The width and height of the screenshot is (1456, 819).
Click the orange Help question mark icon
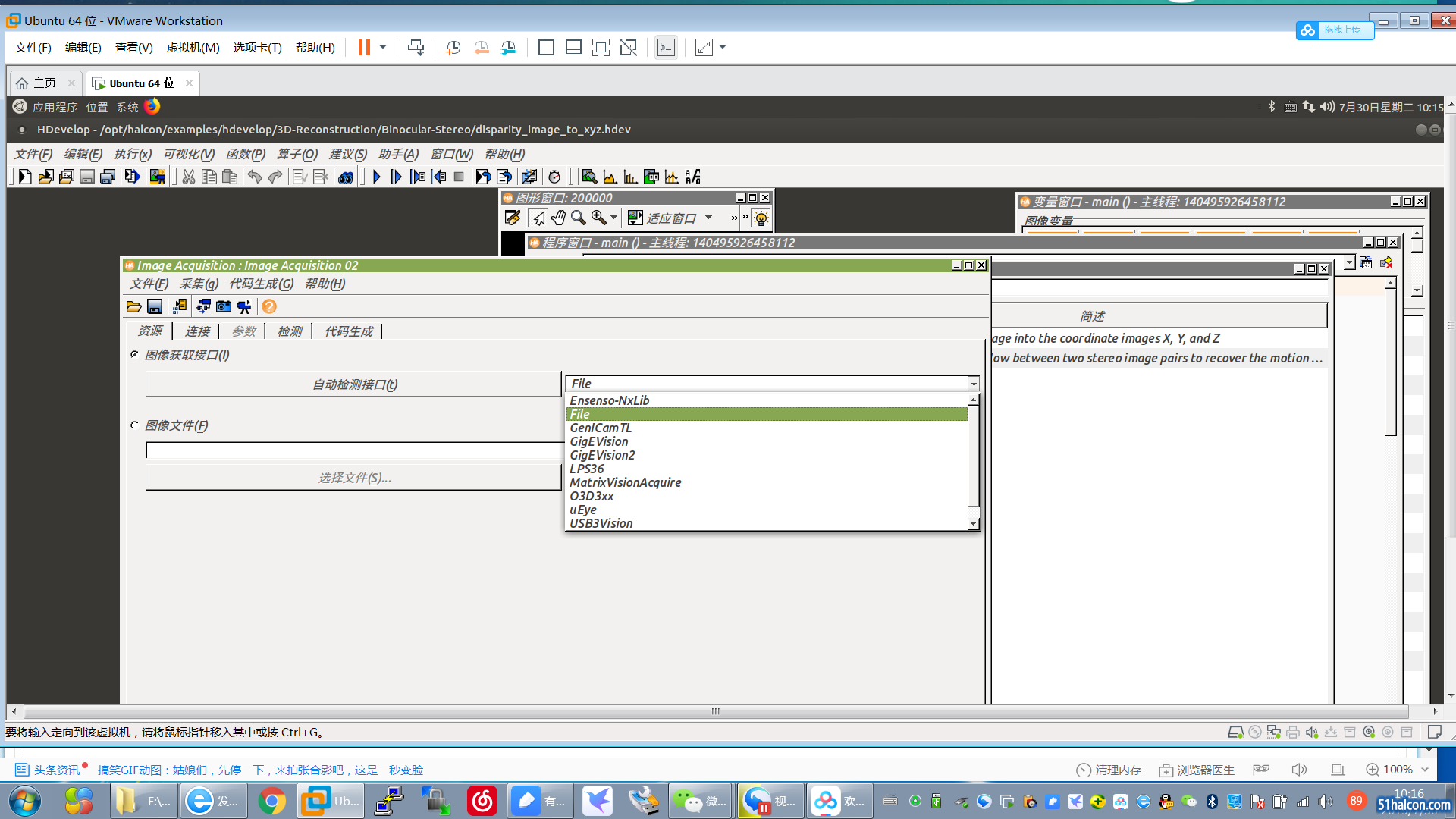[269, 306]
